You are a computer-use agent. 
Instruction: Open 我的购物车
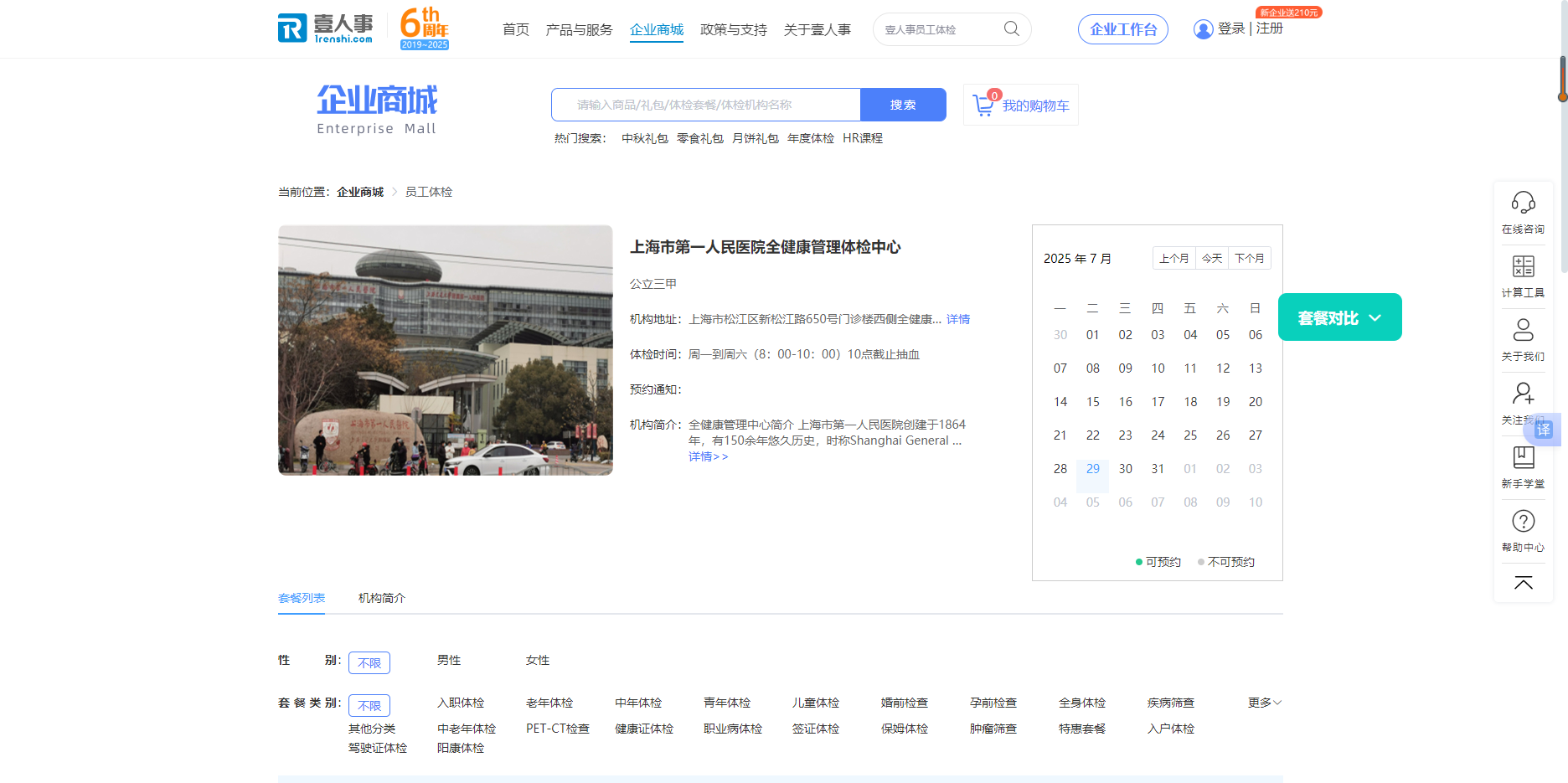[1020, 105]
